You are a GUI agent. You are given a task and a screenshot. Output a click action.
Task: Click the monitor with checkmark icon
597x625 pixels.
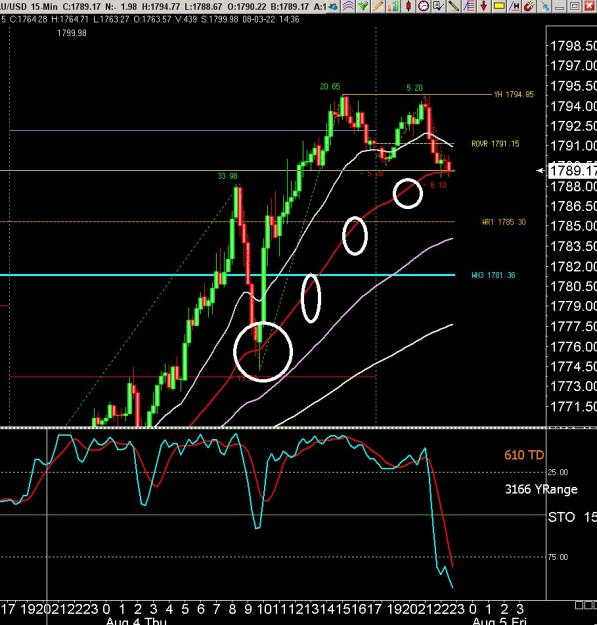tap(438, 6)
